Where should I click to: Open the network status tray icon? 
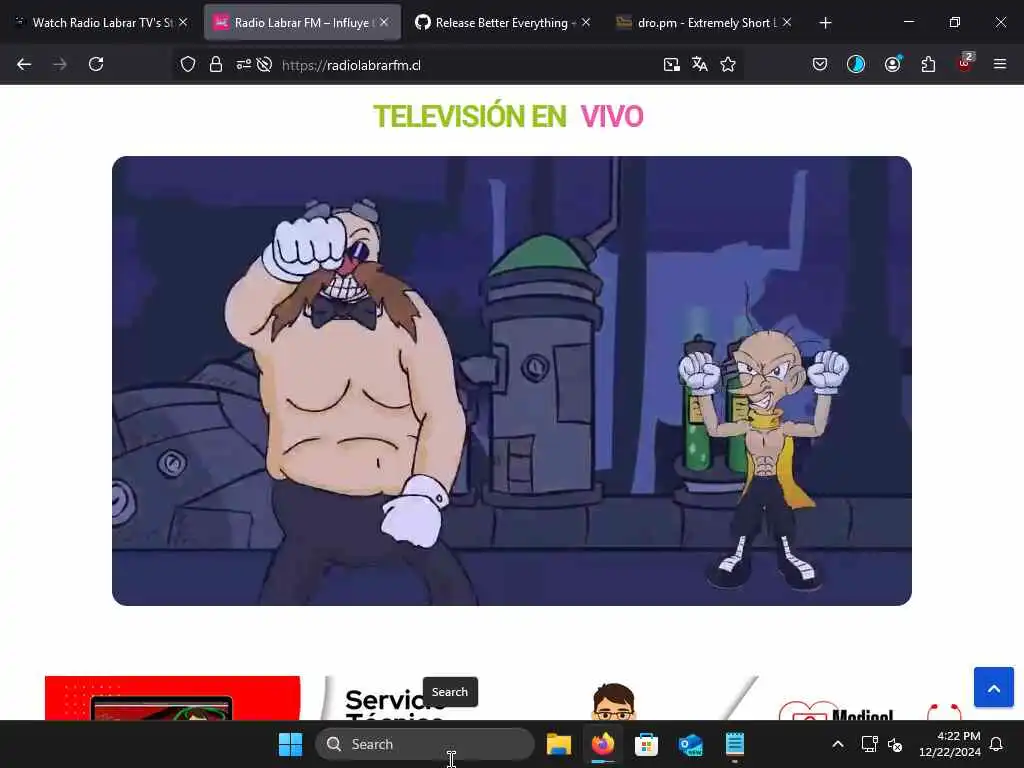point(869,744)
